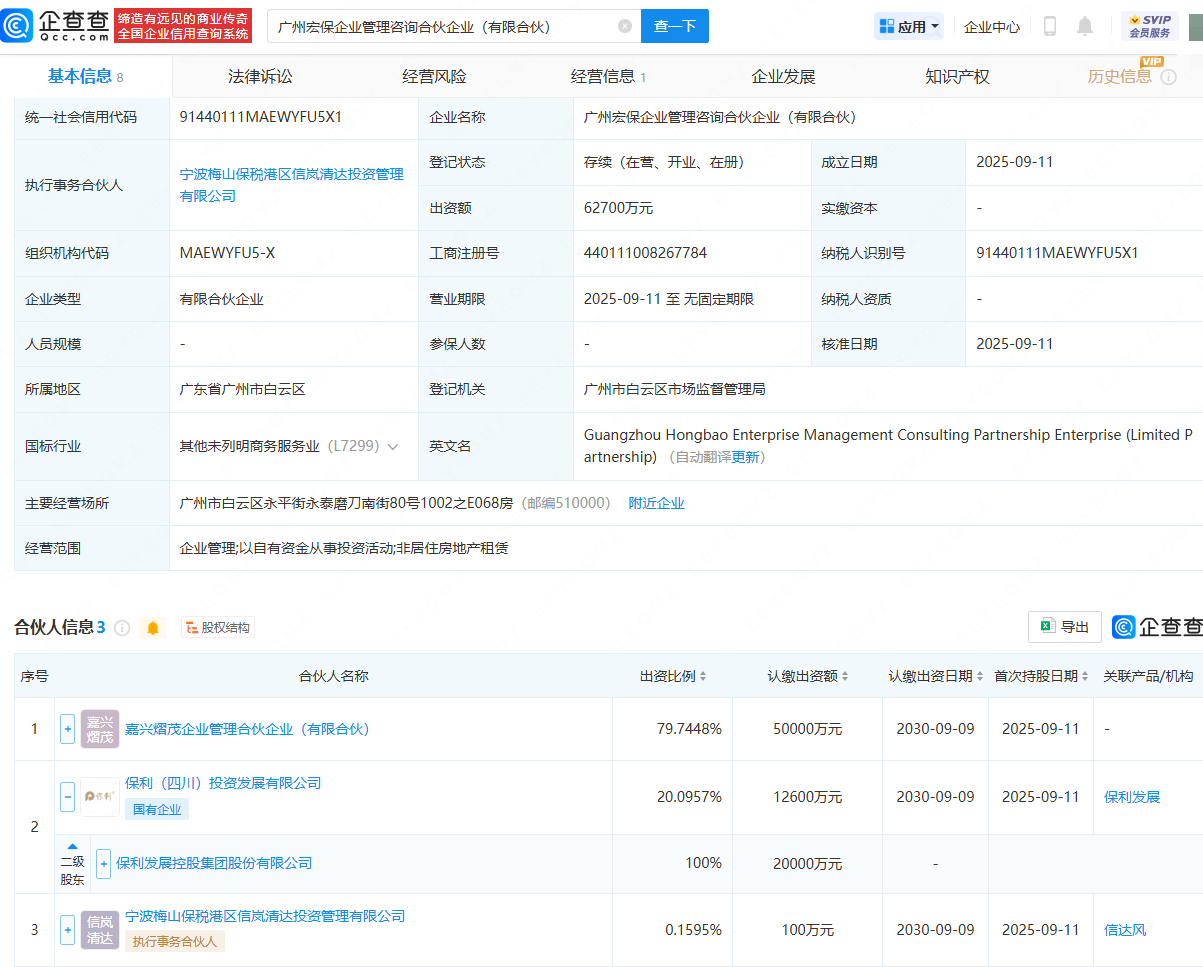Click the 信岚清达 partner logo thumbnail

tap(100, 929)
